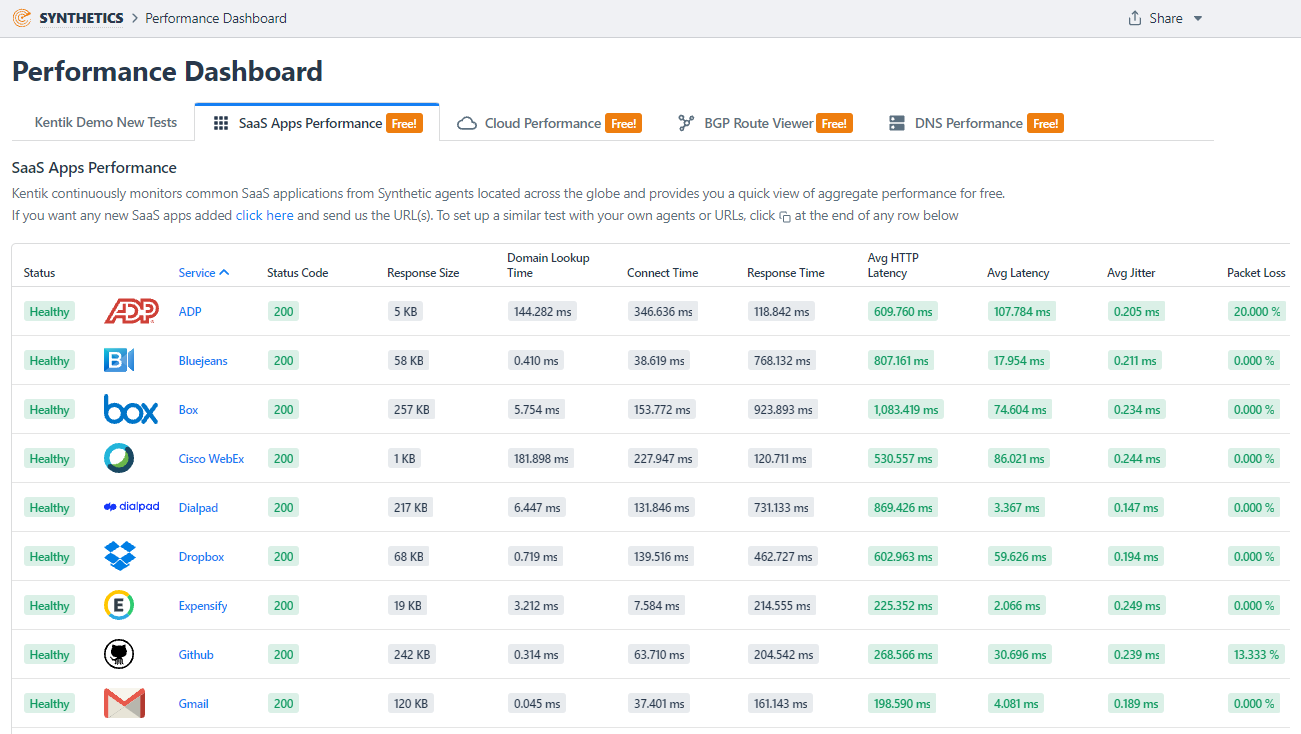This screenshot has height=734, width=1301.
Task: Open the Box service link
Action: pyautogui.click(x=189, y=410)
